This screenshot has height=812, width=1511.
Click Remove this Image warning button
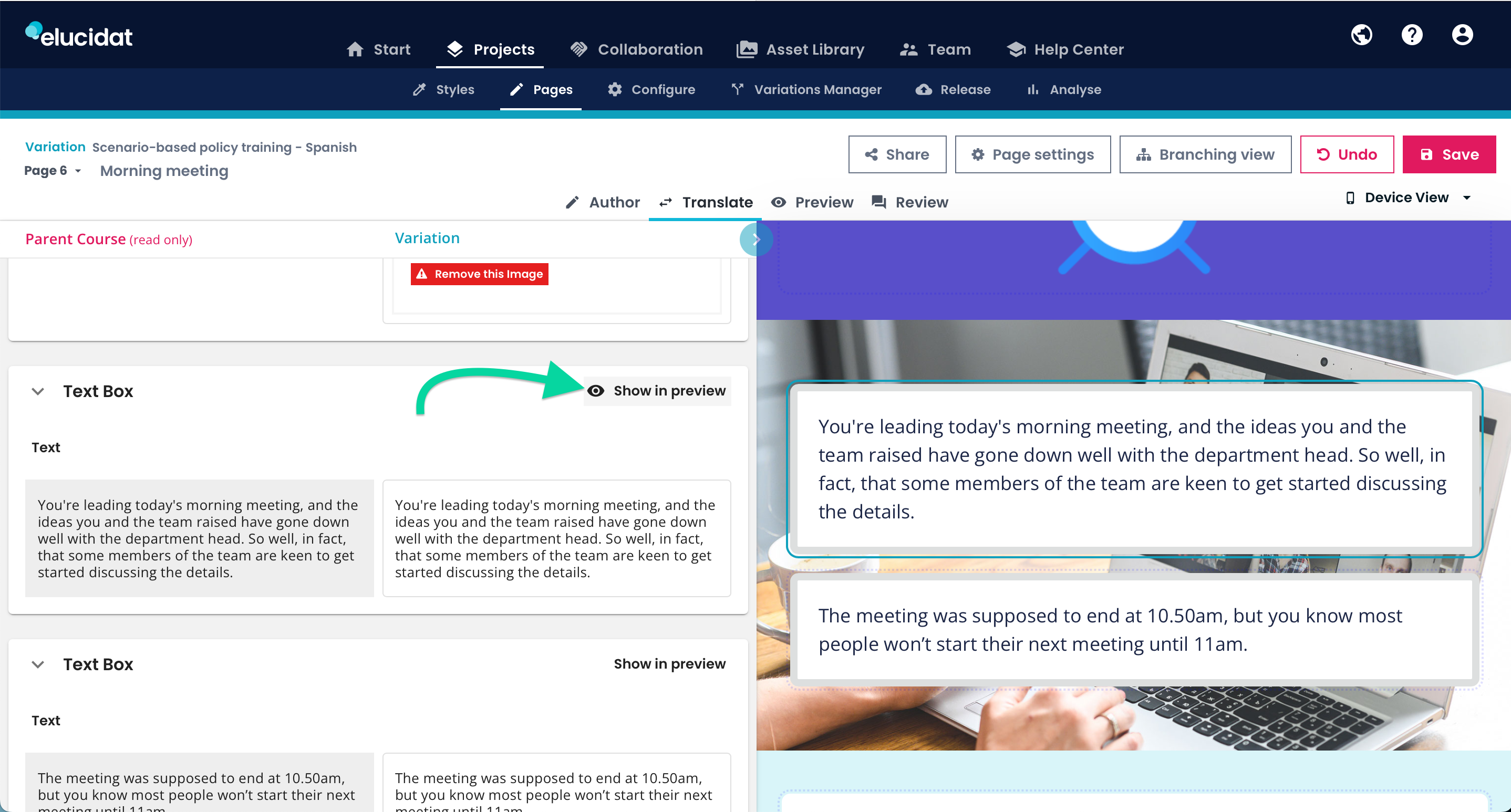[479, 274]
